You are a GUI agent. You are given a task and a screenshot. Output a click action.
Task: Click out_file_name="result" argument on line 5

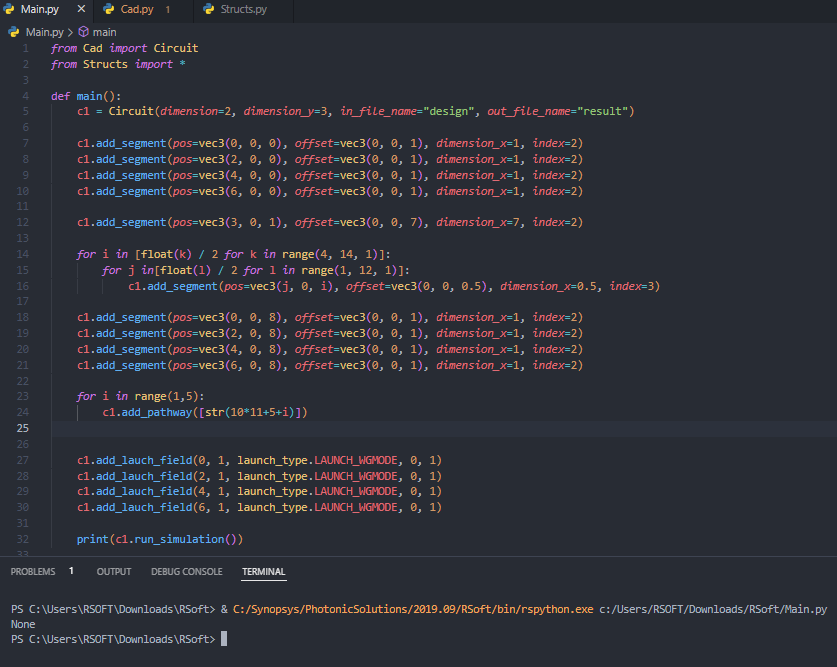[558, 111]
